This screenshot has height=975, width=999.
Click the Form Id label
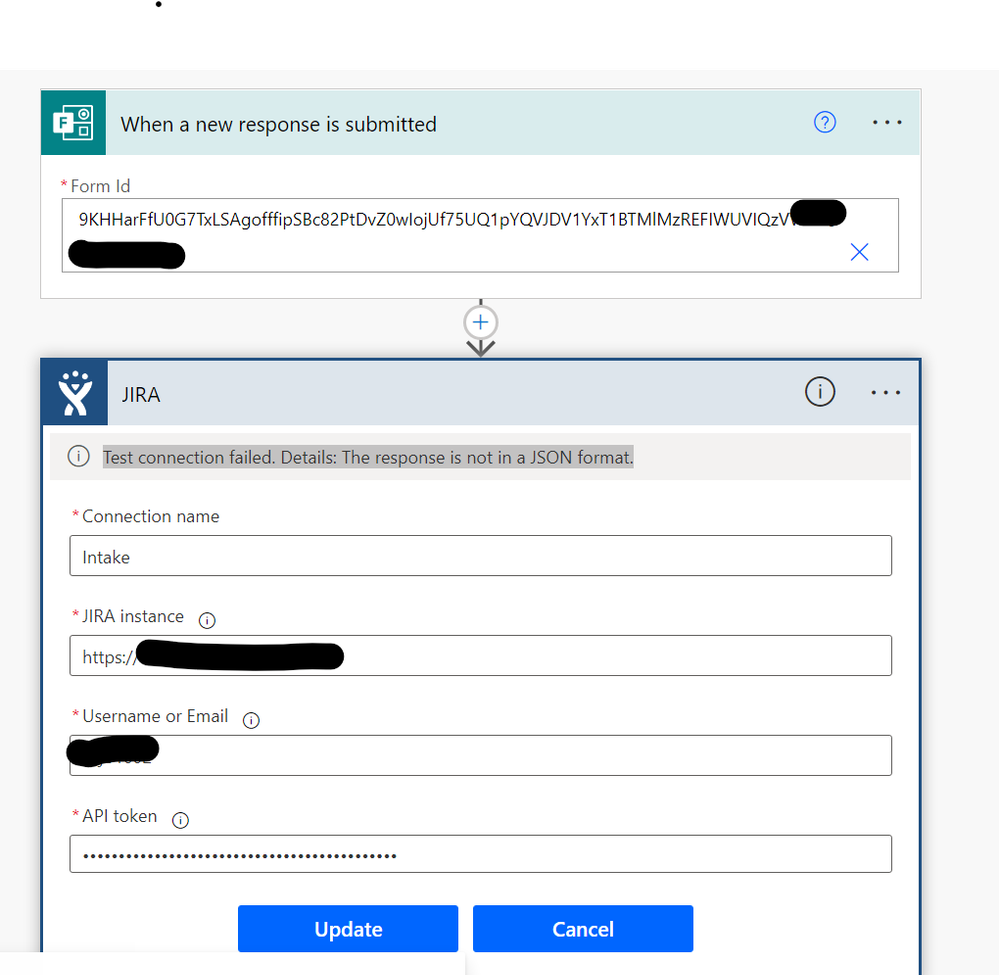tap(100, 186)
